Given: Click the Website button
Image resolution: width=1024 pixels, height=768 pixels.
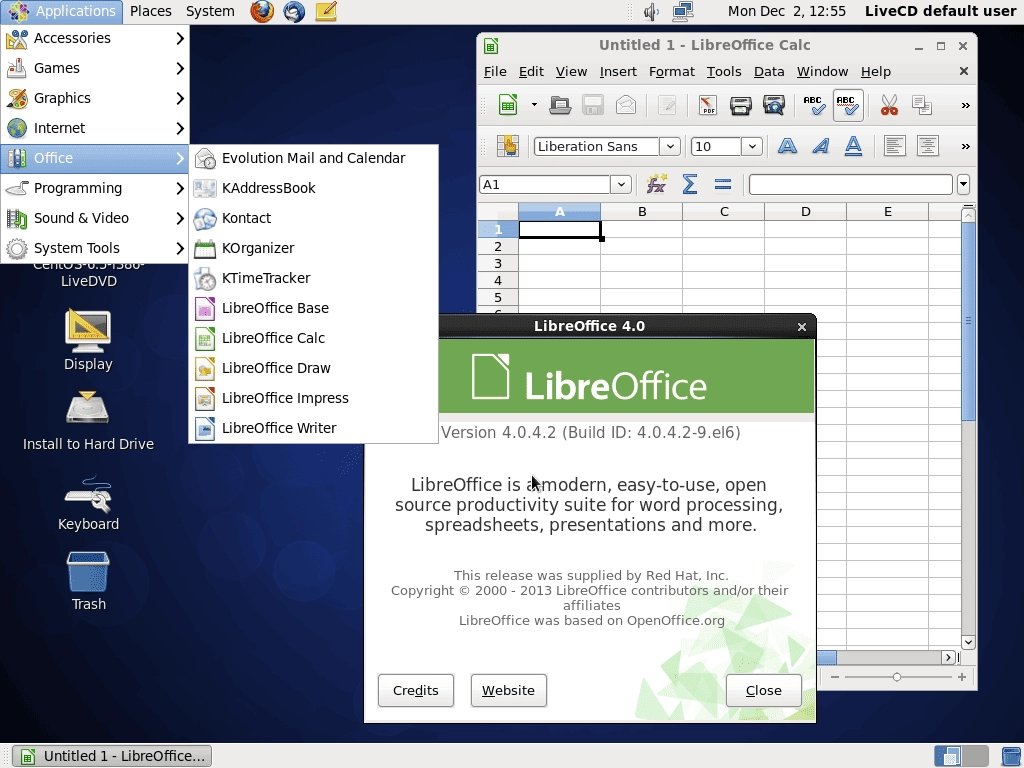Looking at the screenshot, I should coord(508,690).
